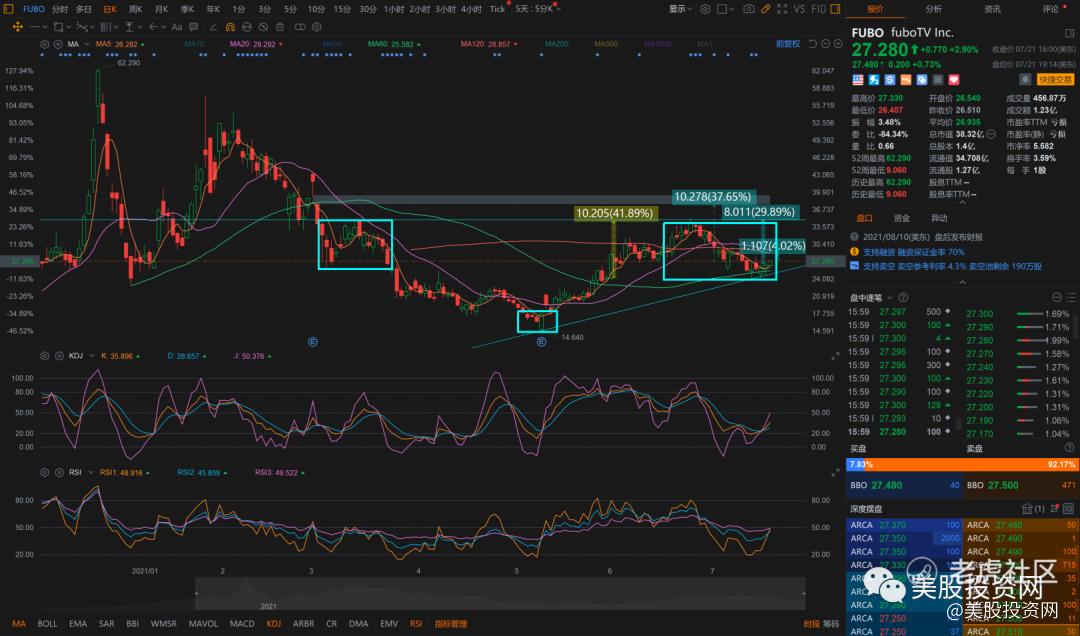Viewport: 1080px width, 636px height.
Task: Take a chart screenshot with camera icon
Action: 749,9
